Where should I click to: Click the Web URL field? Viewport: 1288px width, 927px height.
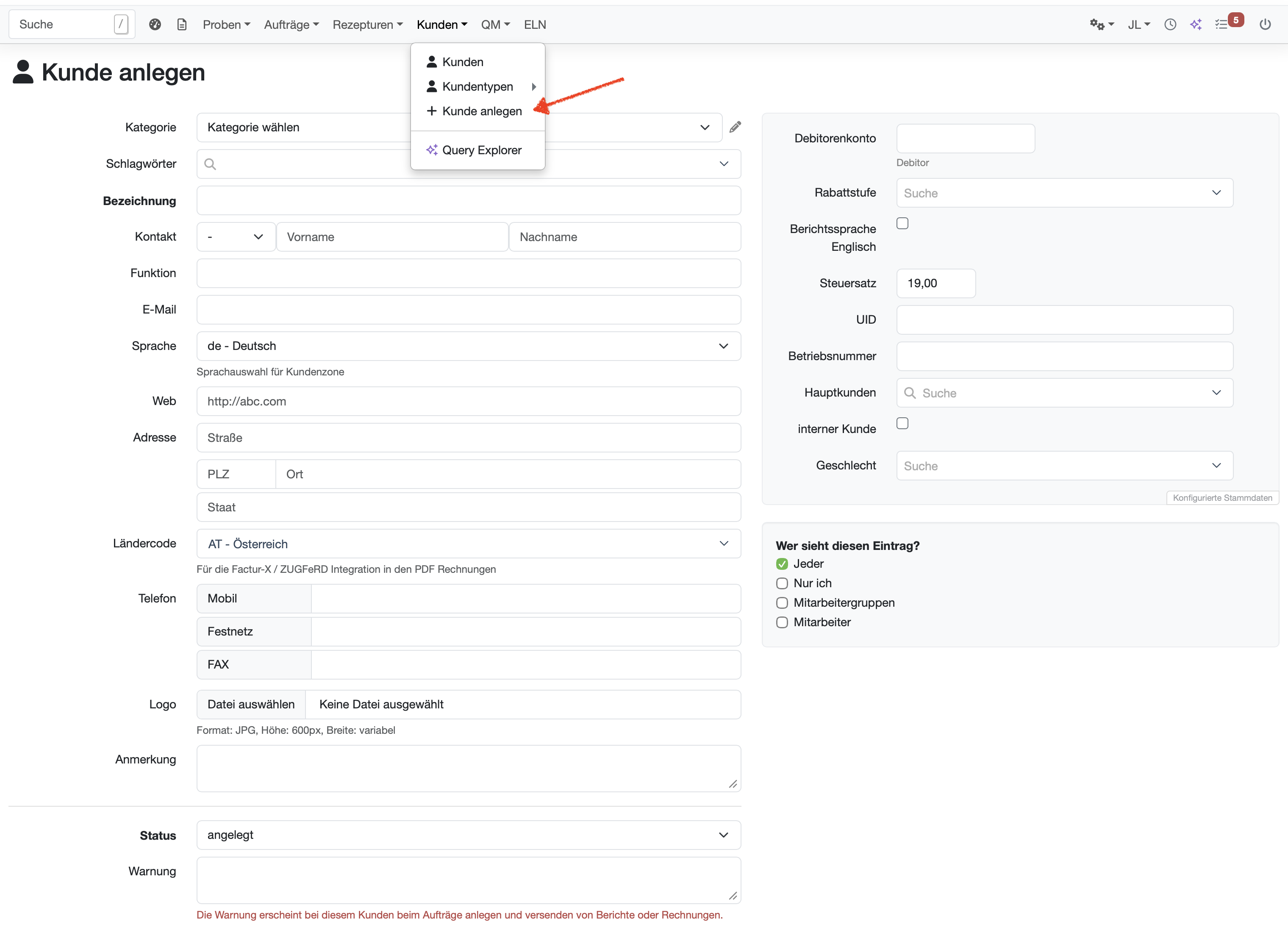pyautogui.click(x=469, y=401)
